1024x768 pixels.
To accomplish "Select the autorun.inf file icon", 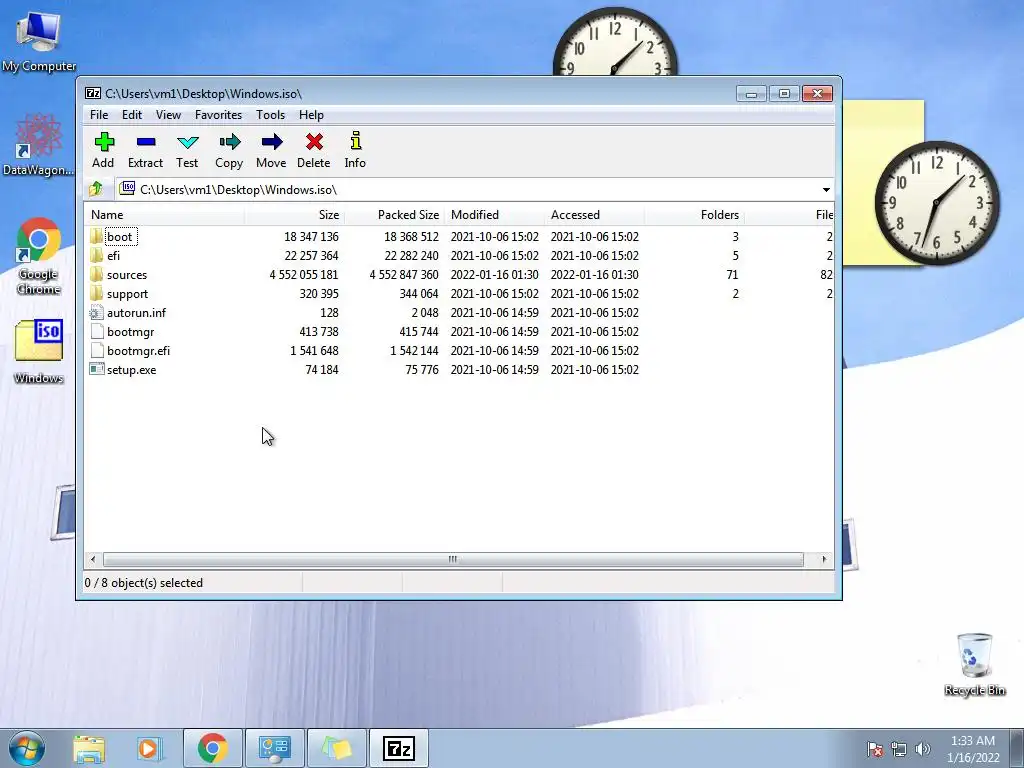I will tap(97, 312).
